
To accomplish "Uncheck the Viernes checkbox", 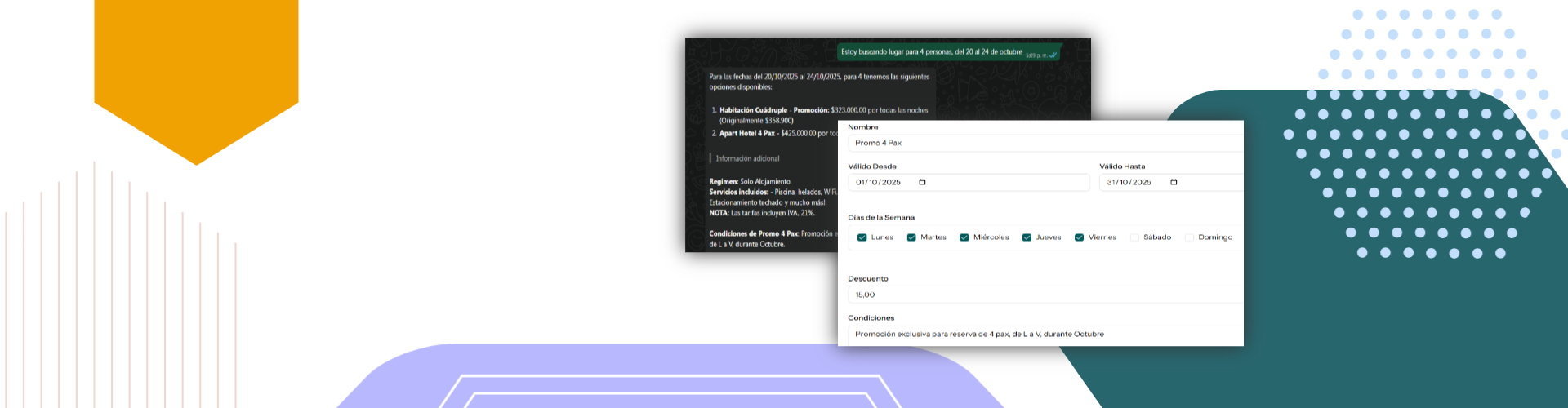I will pos(1079,237).
